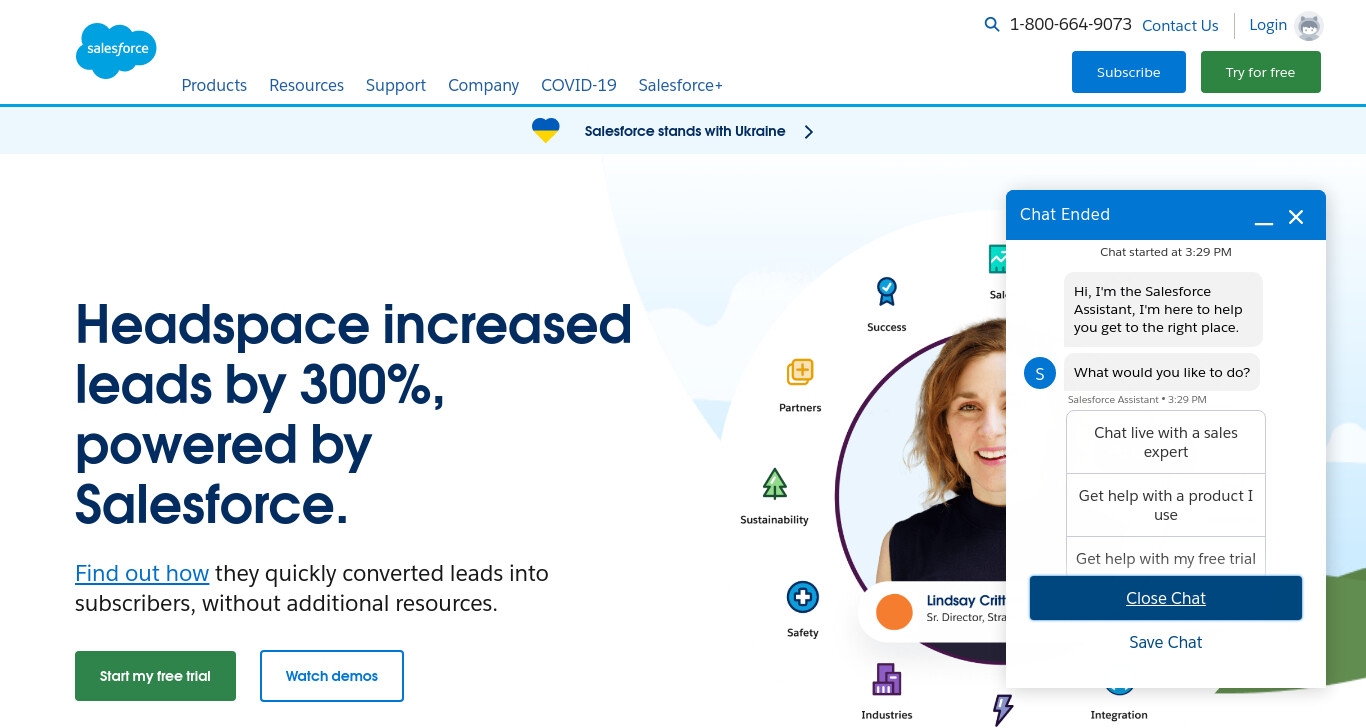This screenshot has width=1366, height=728.
Task: Open the Resources menu
Action: 306,85
